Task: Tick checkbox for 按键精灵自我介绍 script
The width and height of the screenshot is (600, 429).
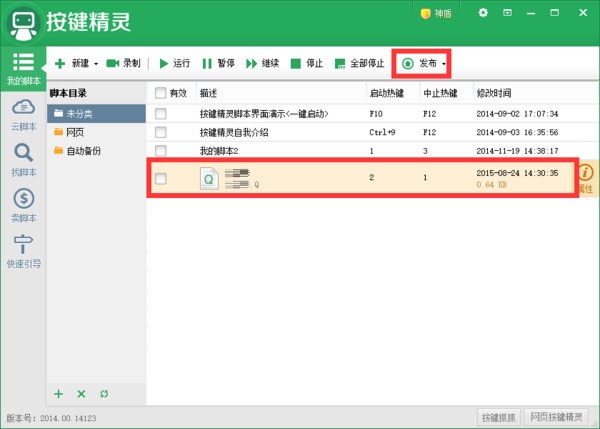Action: click(160, 132)
